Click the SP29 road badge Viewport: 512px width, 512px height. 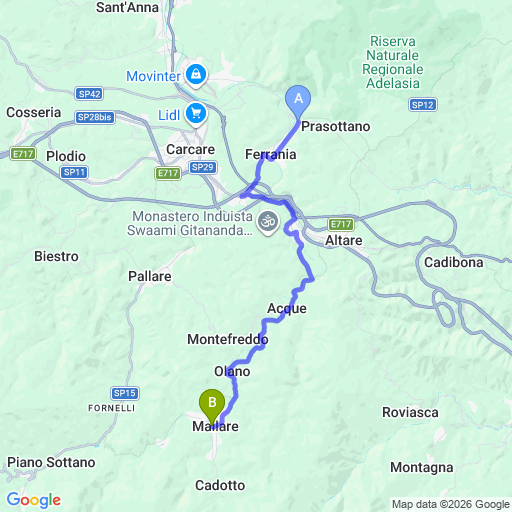pos(203,167)
